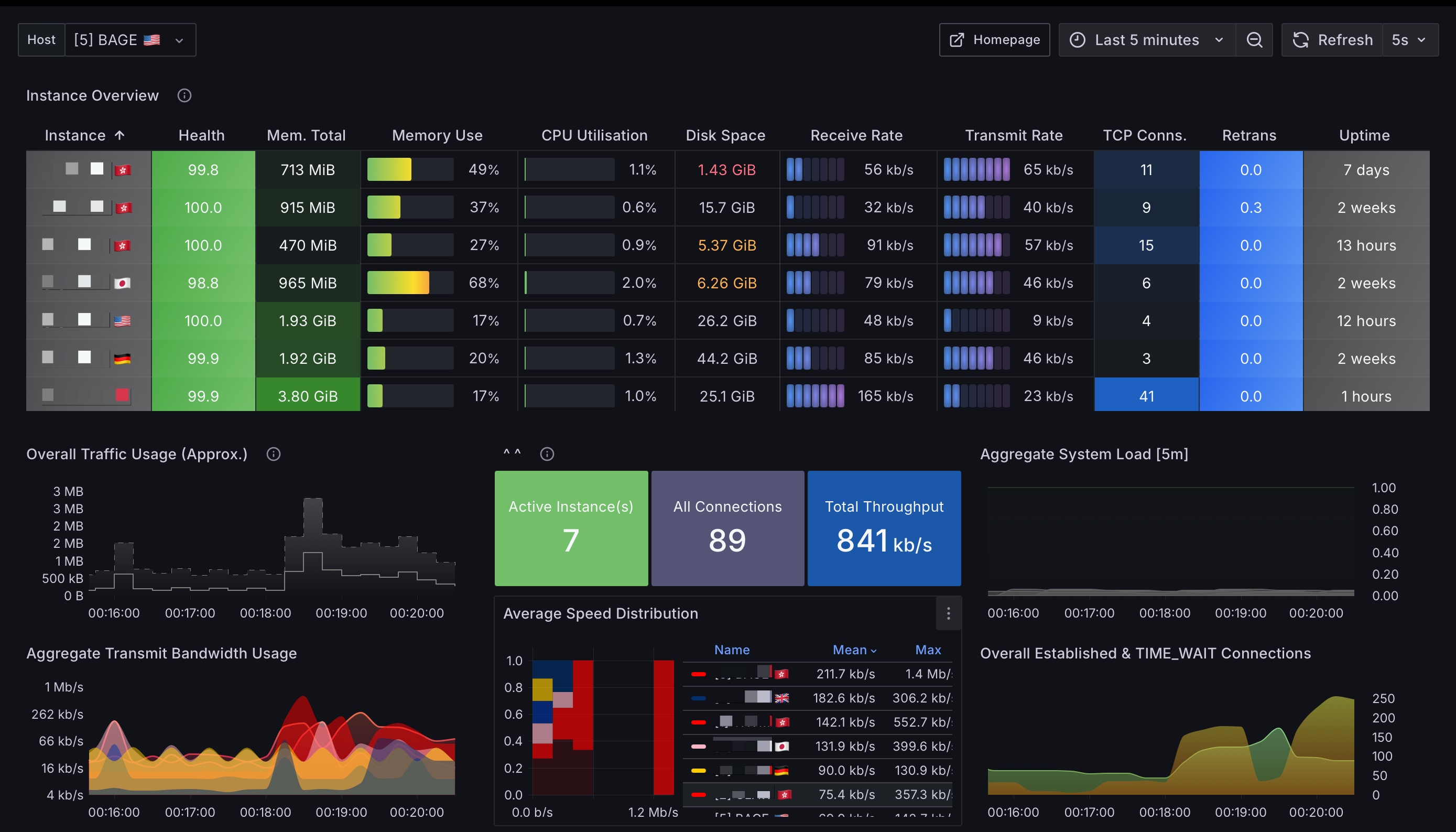Open the Average Speed Distribution panel title
This screenshot has height=832, width=1456.
click(x=600, y=614)
